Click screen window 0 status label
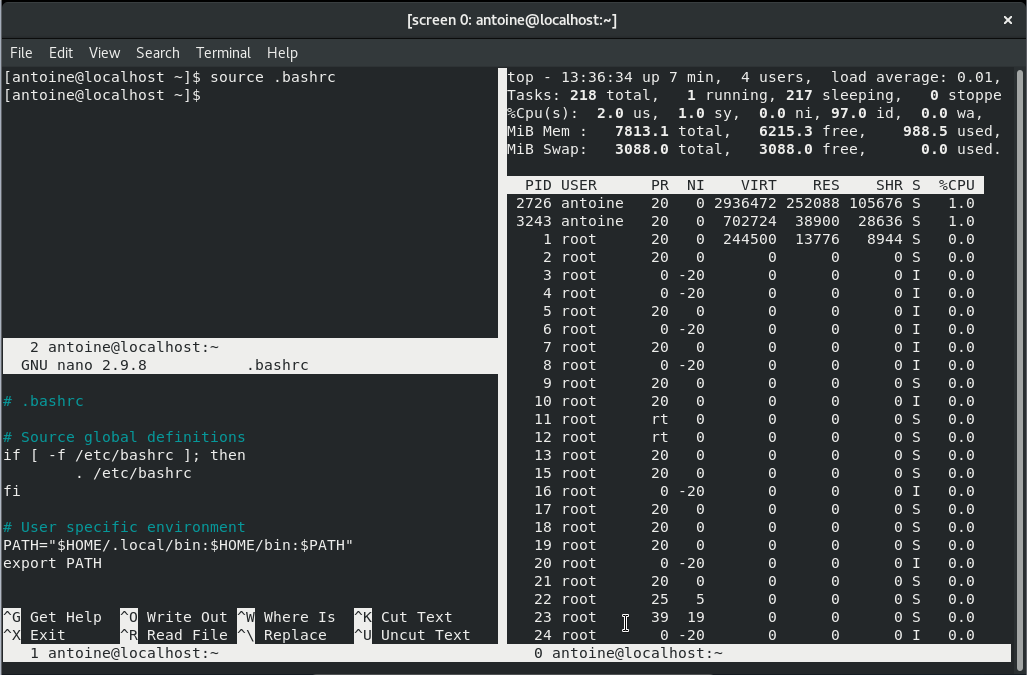The width and height of the screenshot is (1027, 675). (x=628, y=653)
